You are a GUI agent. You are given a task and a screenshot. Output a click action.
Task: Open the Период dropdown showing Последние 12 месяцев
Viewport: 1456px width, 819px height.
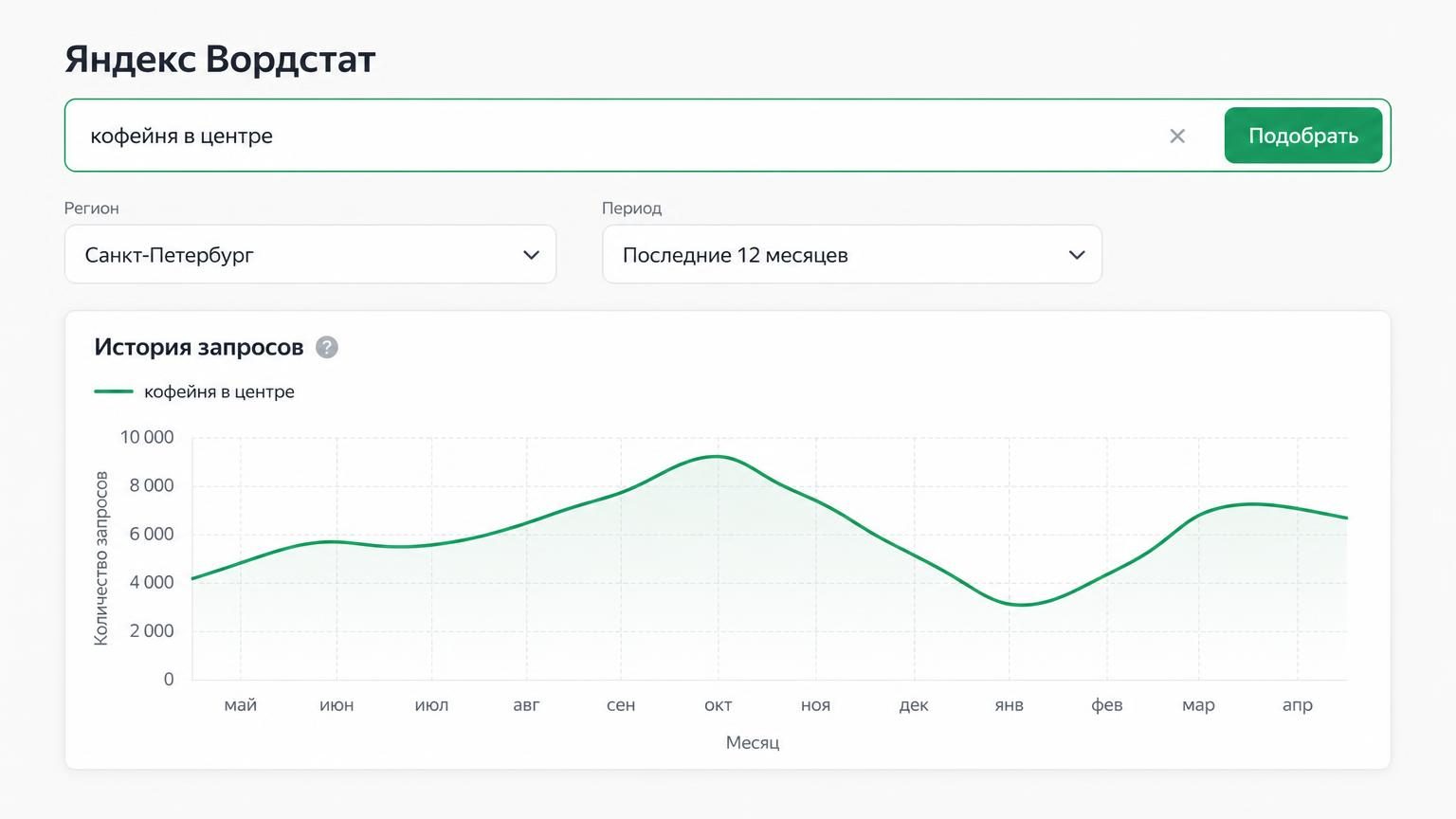click(852, 254)
